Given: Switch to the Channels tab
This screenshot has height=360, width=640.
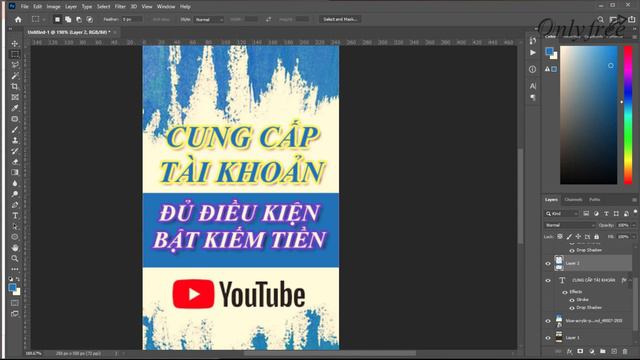Looking at the screenshot, I should tap(573, 200).
